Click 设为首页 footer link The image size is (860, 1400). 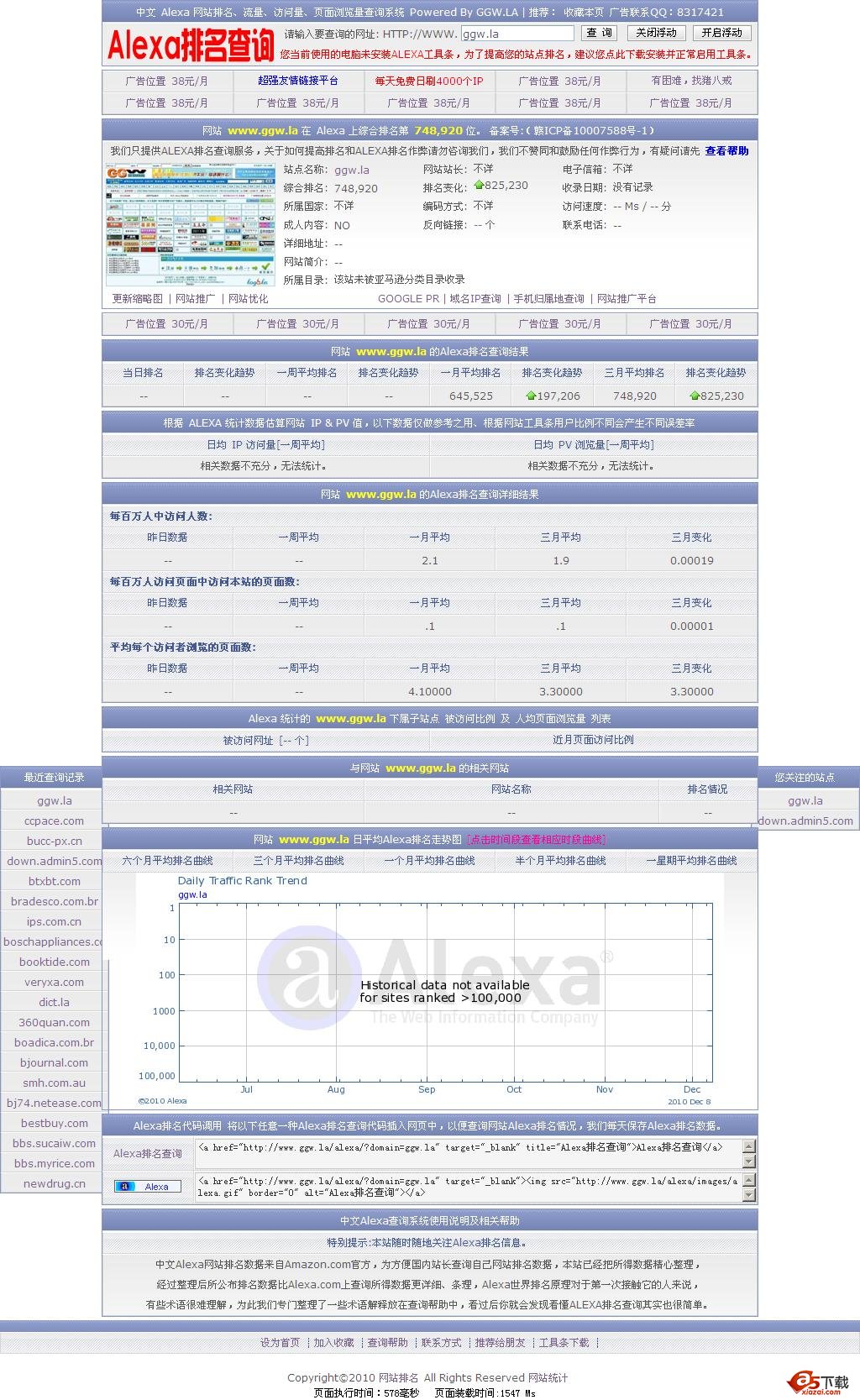pyautogui.click(x=280, y=1343)
